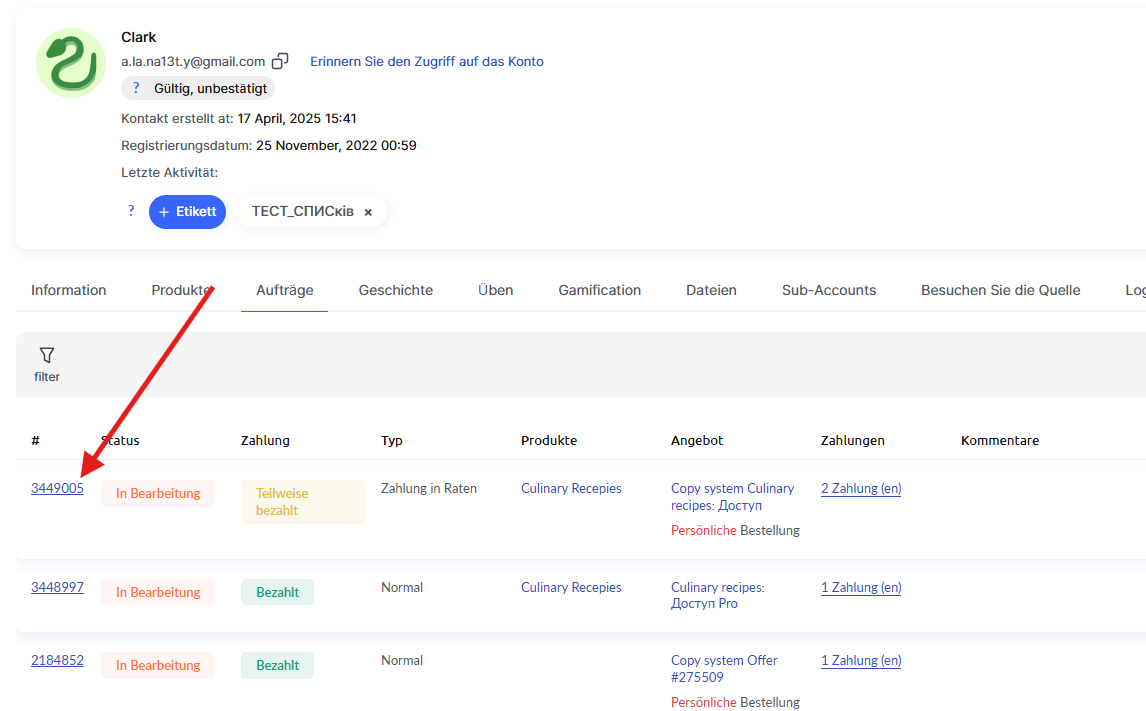Select the Geschichte tab
Viewport: 1146px width, 711px height.
pos(396,290)
